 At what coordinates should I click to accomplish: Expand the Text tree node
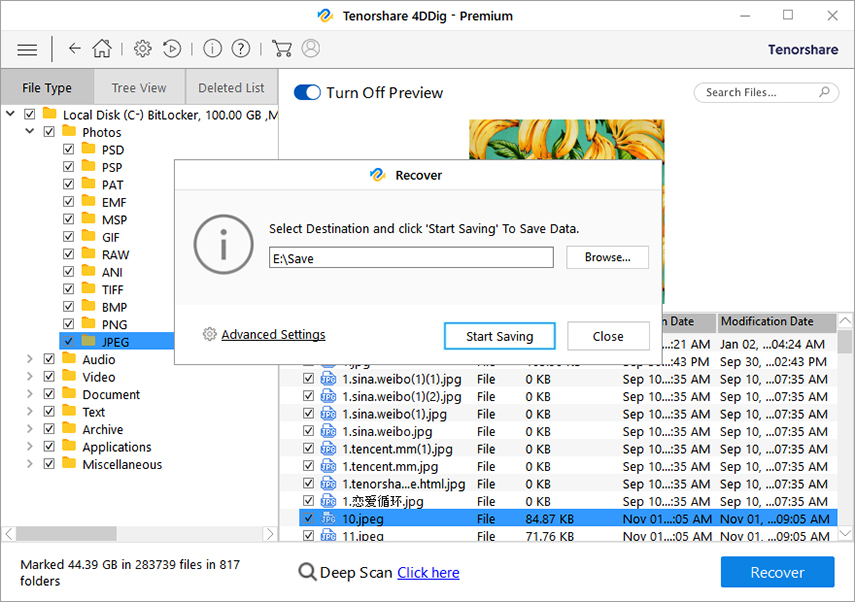30,412
